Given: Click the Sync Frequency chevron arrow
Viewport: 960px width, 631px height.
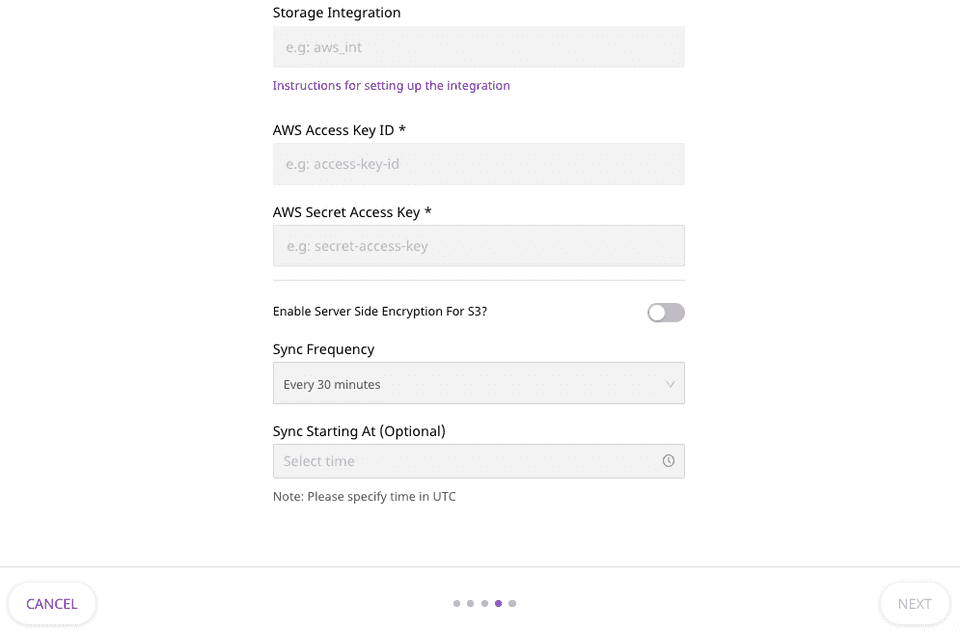Looking at the screenshot, I should (x=670, y=384).
